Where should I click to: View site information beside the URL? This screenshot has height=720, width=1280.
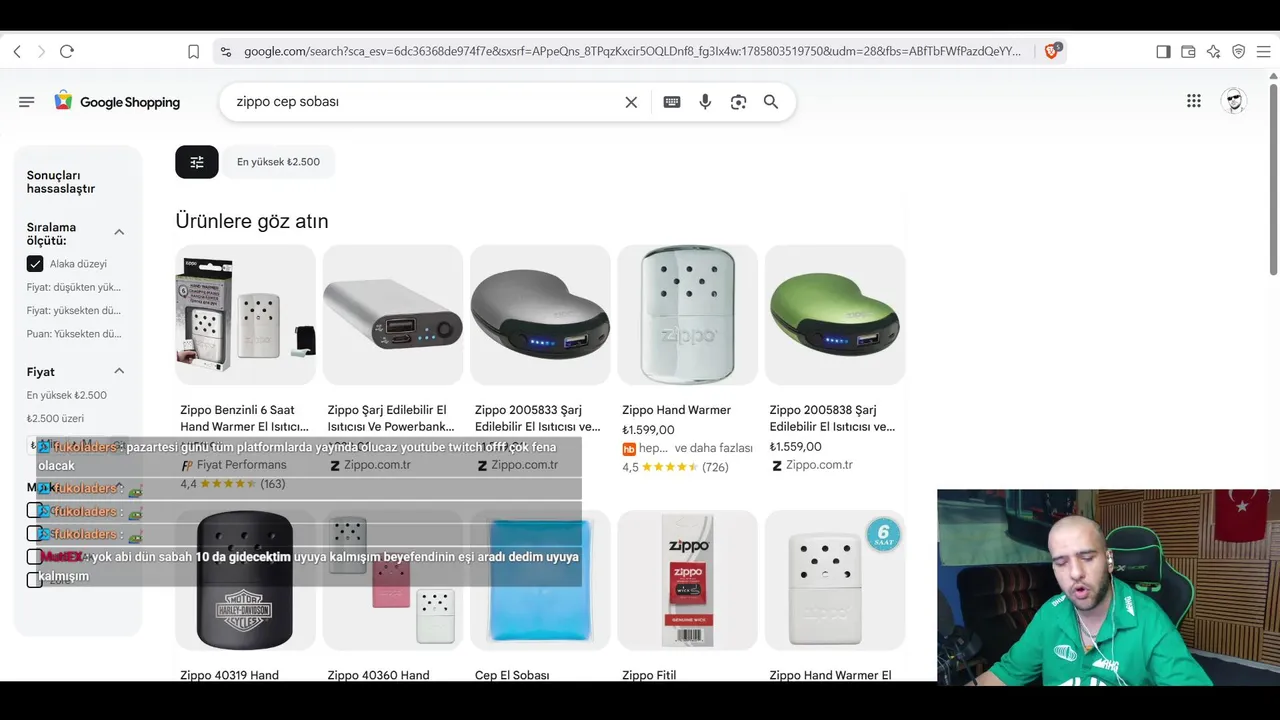click(226, 51)
